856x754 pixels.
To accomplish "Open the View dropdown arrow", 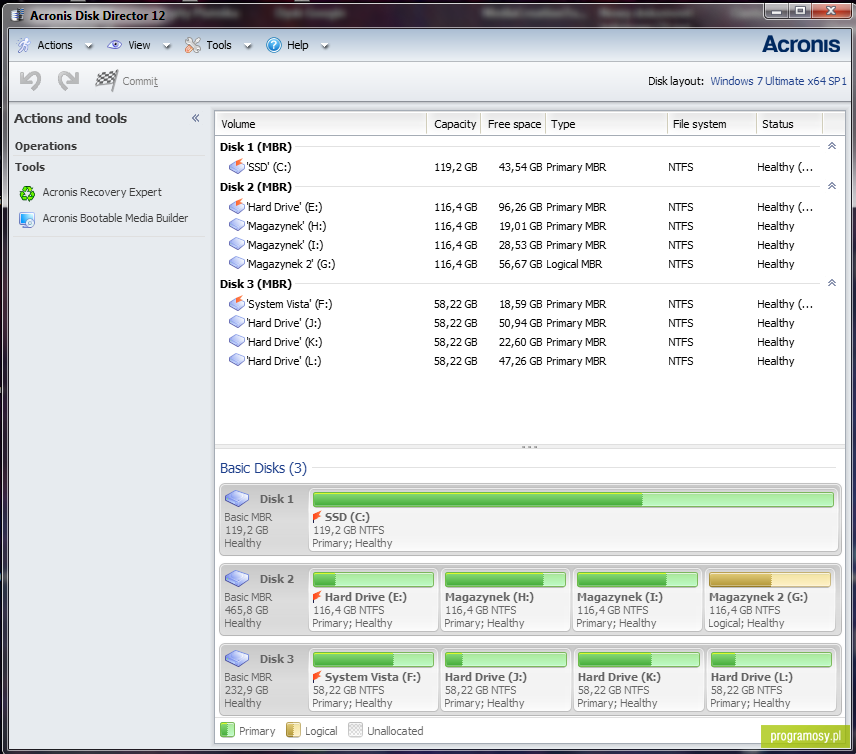I will point(167,46).
